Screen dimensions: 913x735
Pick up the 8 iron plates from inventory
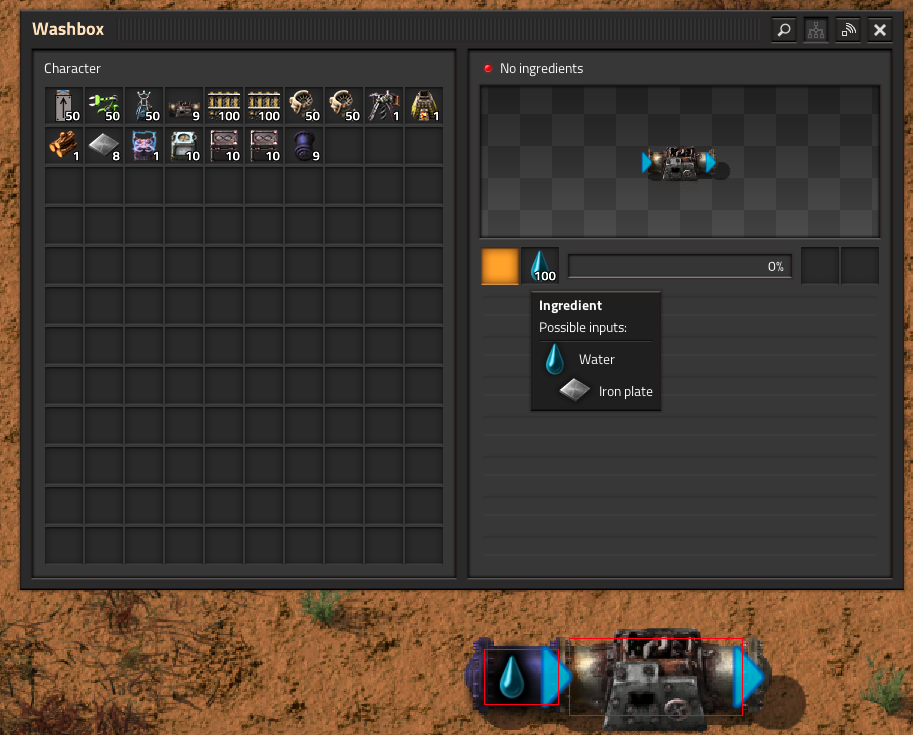(104, 146)
